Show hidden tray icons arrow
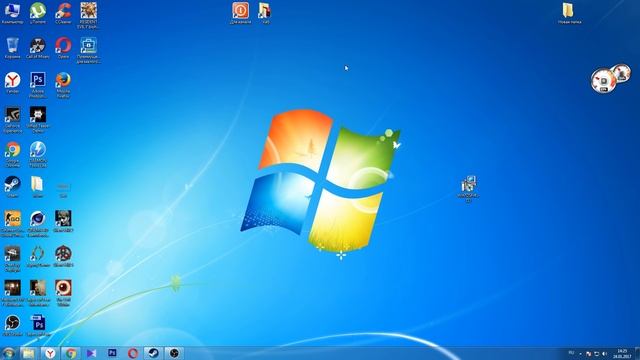Image resolution: width=640 pixels, height=360 pixels. 580,353
